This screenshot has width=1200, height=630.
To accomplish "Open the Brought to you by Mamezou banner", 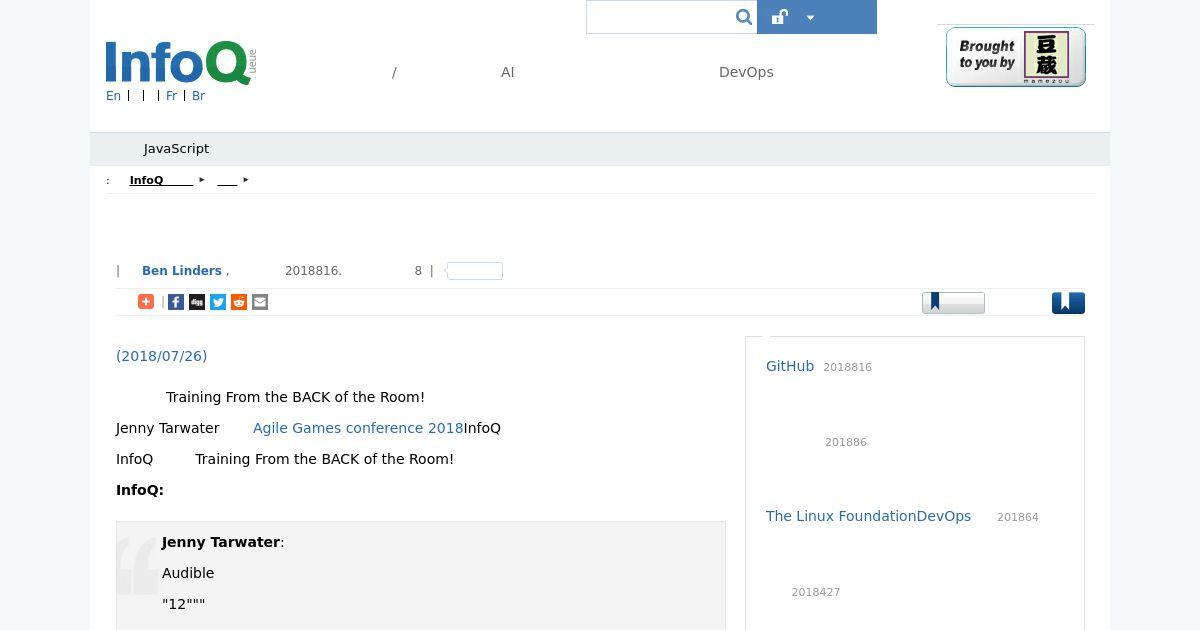I will point(1015,57).
